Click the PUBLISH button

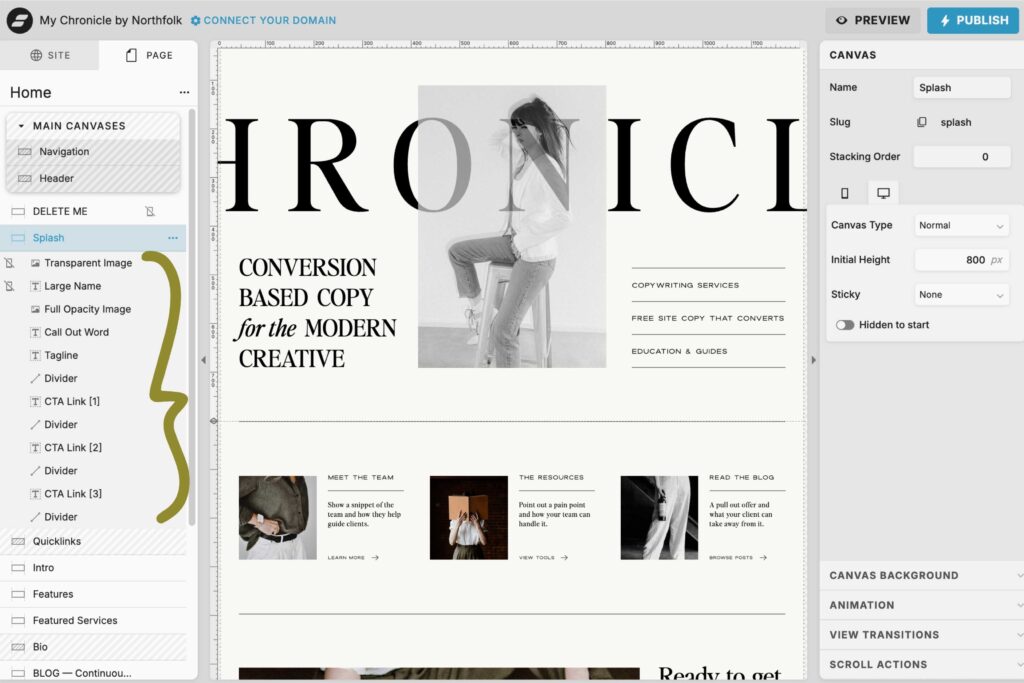click(971, 20)
